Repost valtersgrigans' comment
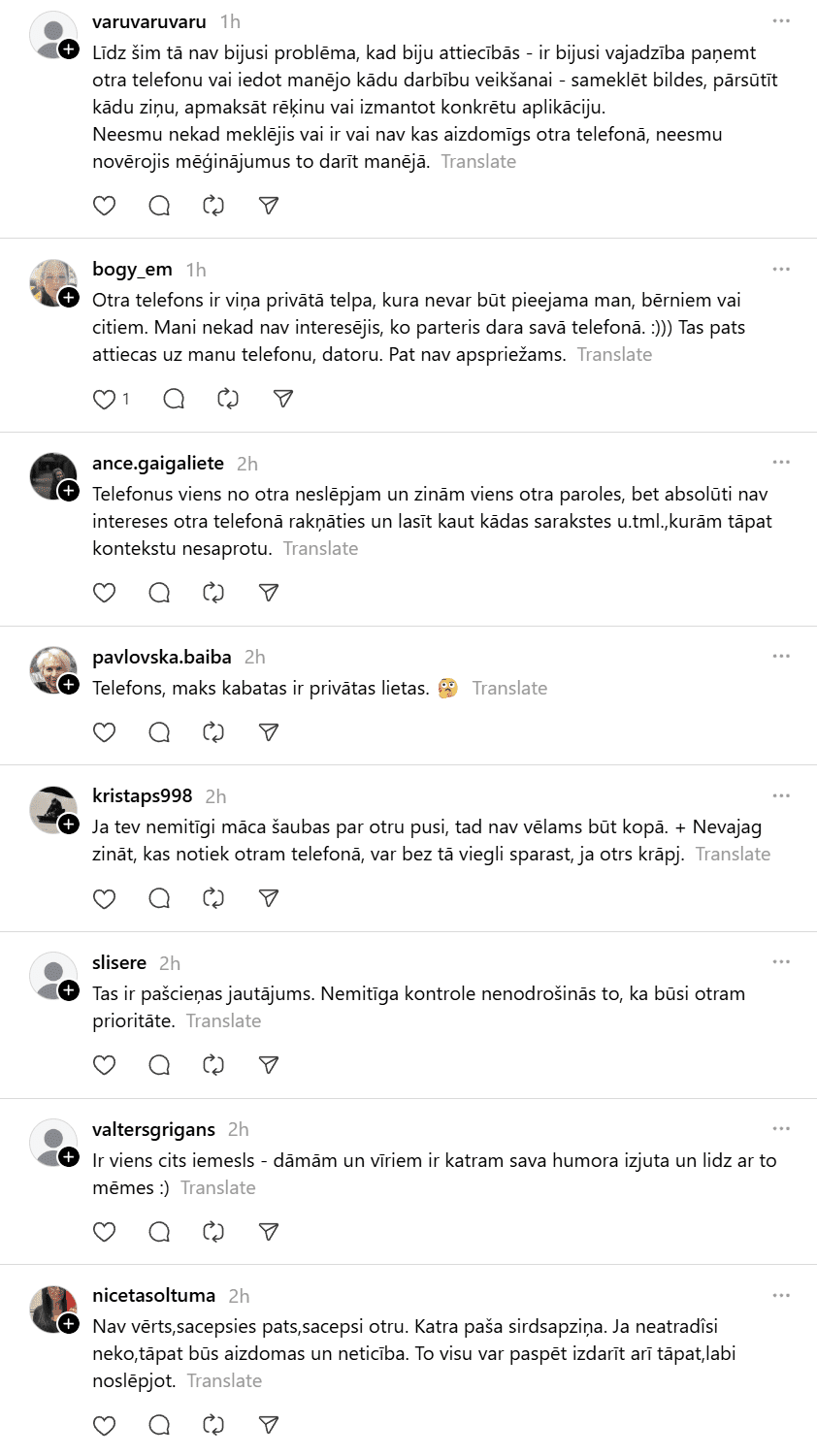 tap(213, 1232)
